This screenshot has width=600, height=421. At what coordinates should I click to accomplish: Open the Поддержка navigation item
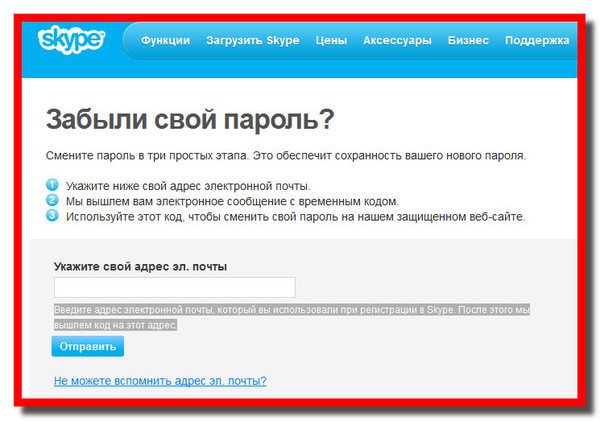(x=537, y=41)
